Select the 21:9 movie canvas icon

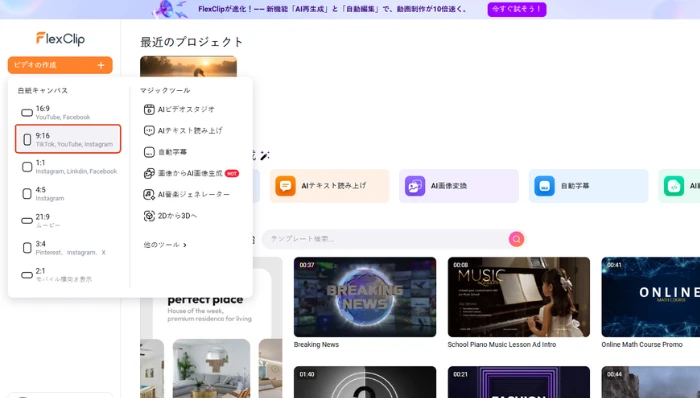pos(27,221)
